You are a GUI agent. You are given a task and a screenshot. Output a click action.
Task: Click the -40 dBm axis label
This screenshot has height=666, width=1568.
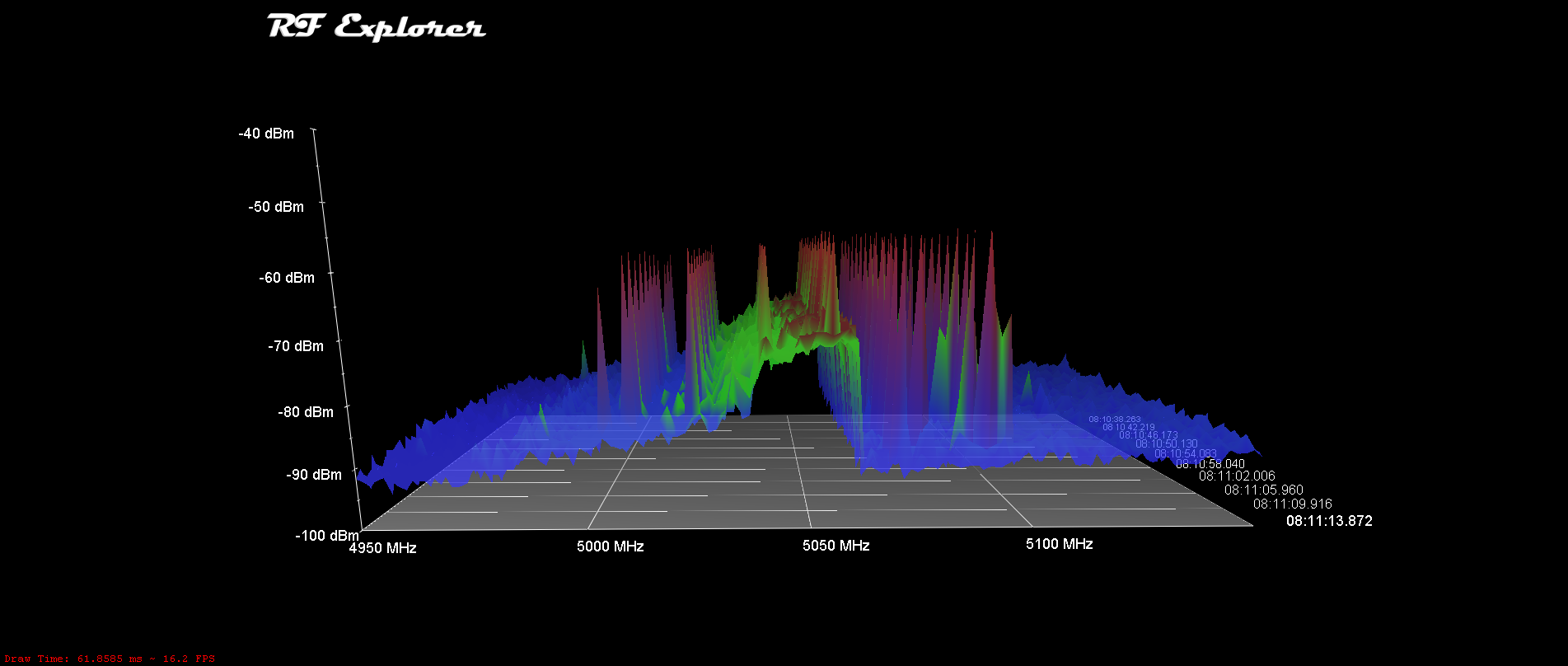(x=266, y=134)
